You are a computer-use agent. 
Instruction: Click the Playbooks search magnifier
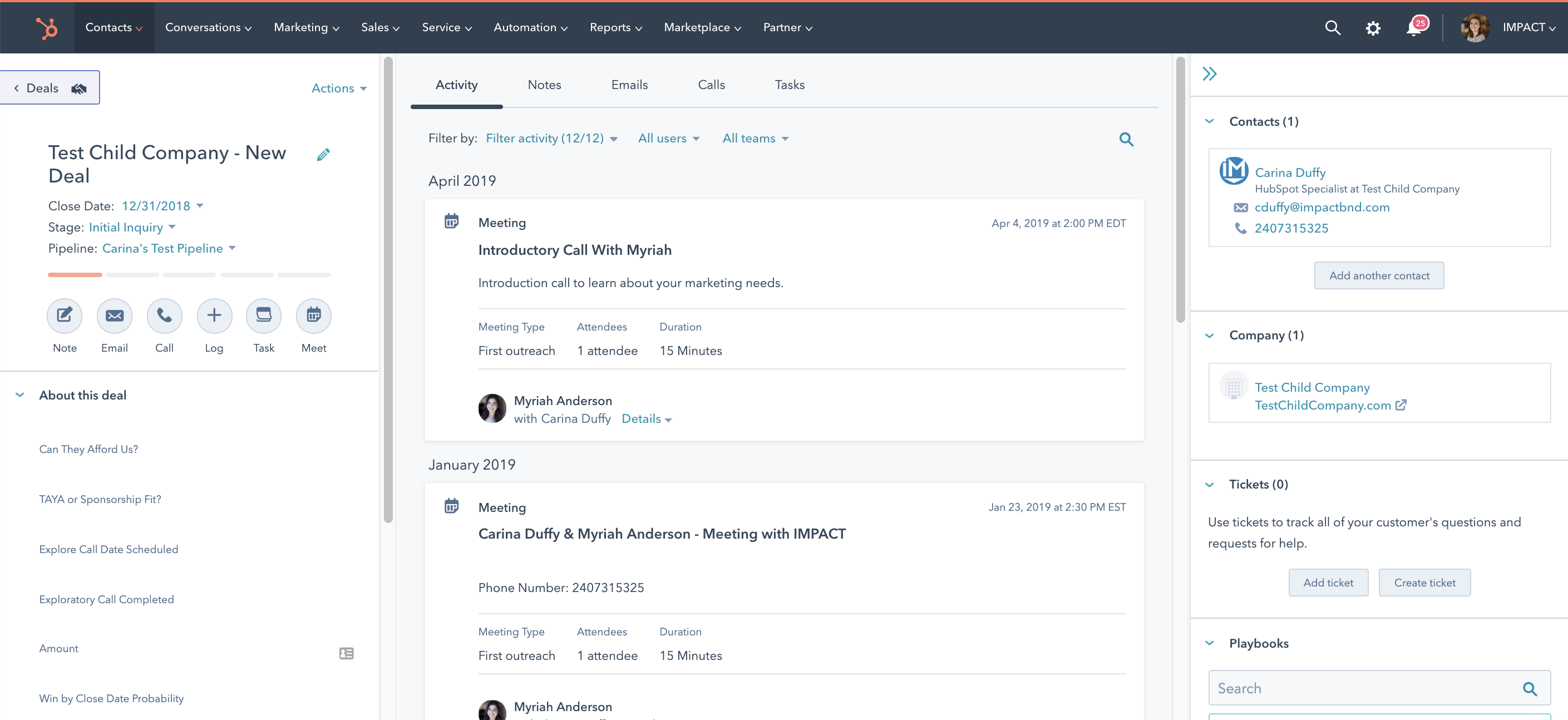tap(1530, 689)
